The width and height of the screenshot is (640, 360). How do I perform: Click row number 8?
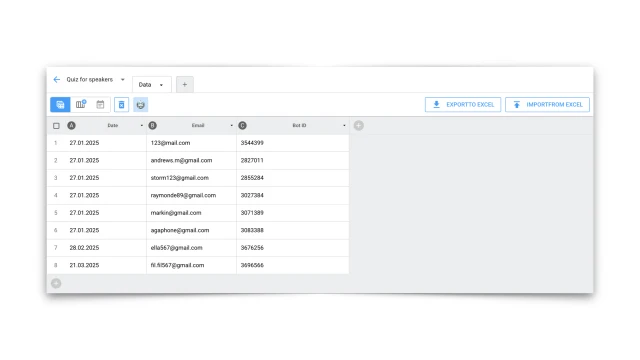56,265
